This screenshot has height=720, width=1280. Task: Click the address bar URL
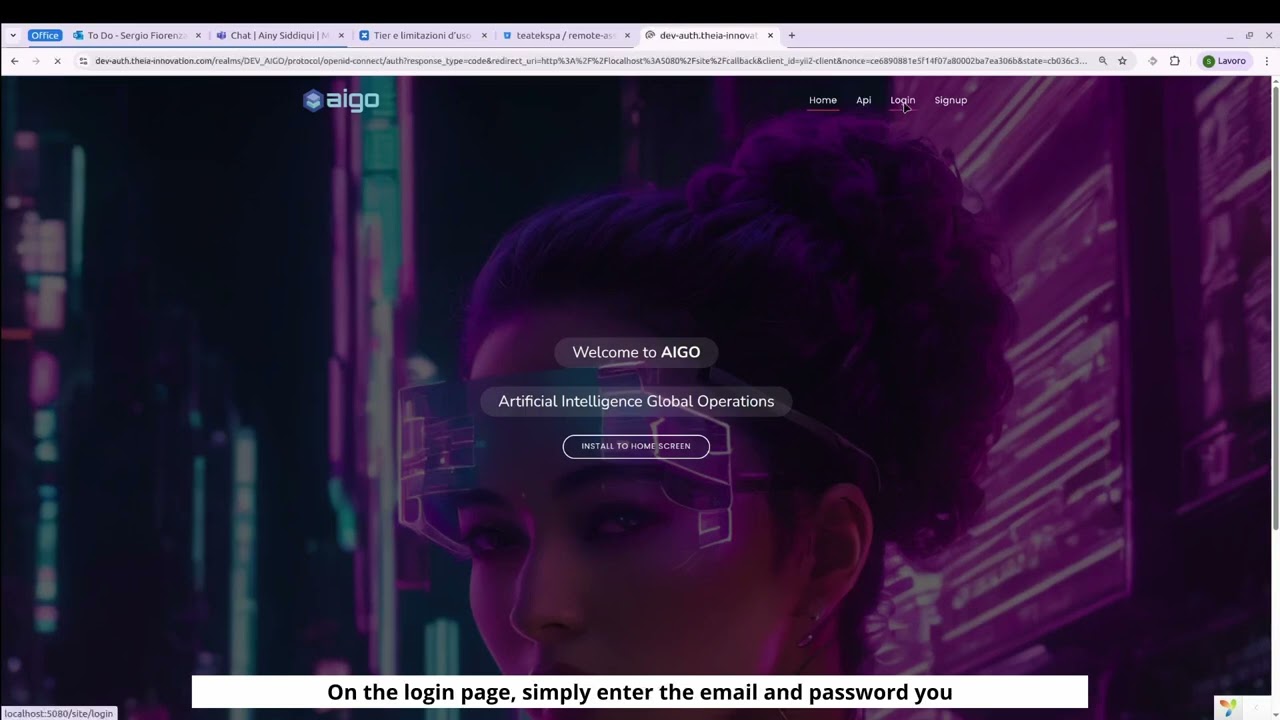[x=590, y=61]
